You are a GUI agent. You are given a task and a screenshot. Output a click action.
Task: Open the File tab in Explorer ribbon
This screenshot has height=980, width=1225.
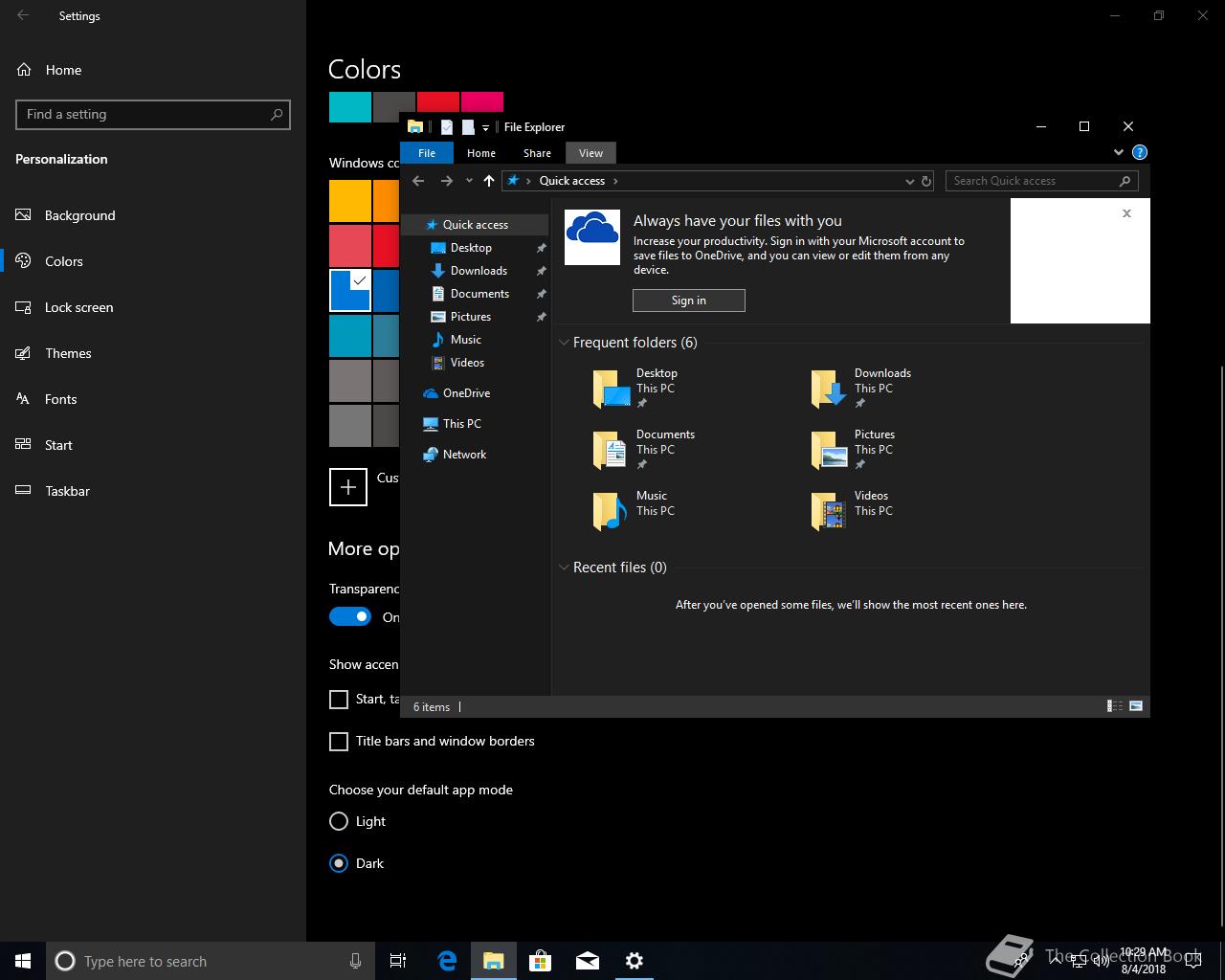427,153
